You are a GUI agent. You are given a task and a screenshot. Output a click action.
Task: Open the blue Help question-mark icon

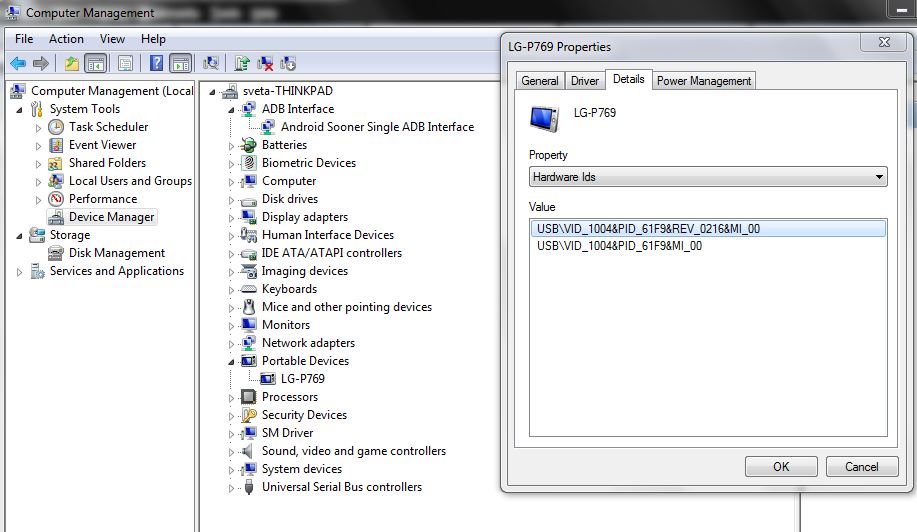[156, 63]
